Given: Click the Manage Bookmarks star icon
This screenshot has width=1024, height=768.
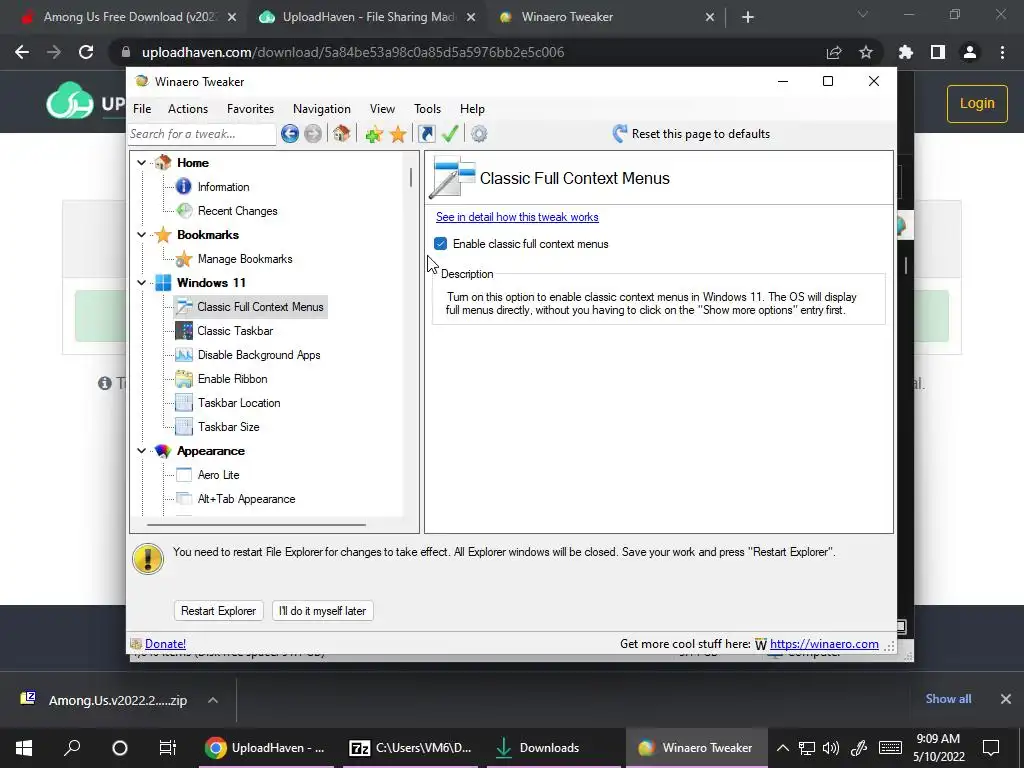Looking at the screenshot, I should (184, 259).
